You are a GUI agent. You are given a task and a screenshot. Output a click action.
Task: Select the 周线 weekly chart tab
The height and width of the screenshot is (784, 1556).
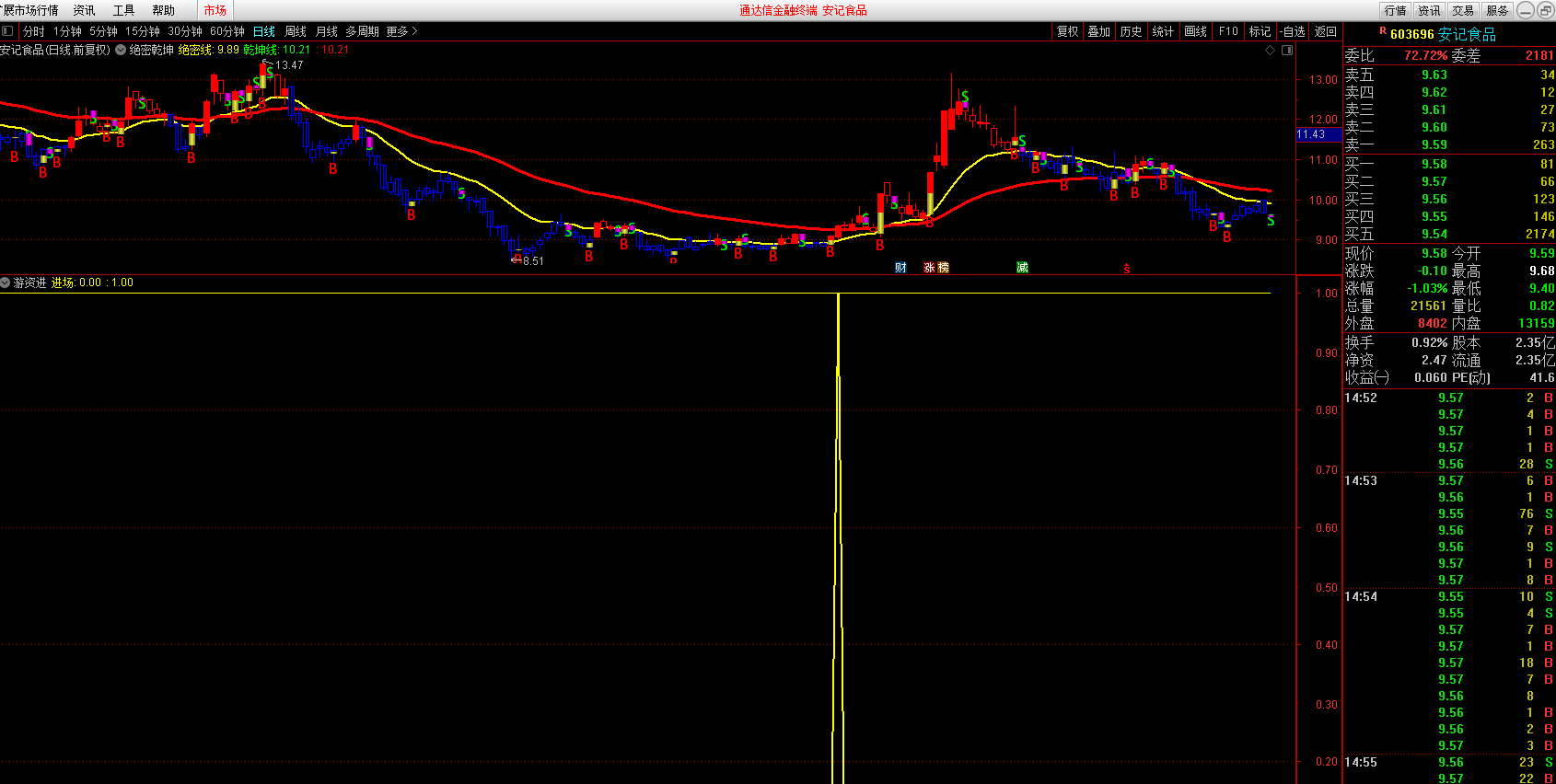[x=296, y=31]
